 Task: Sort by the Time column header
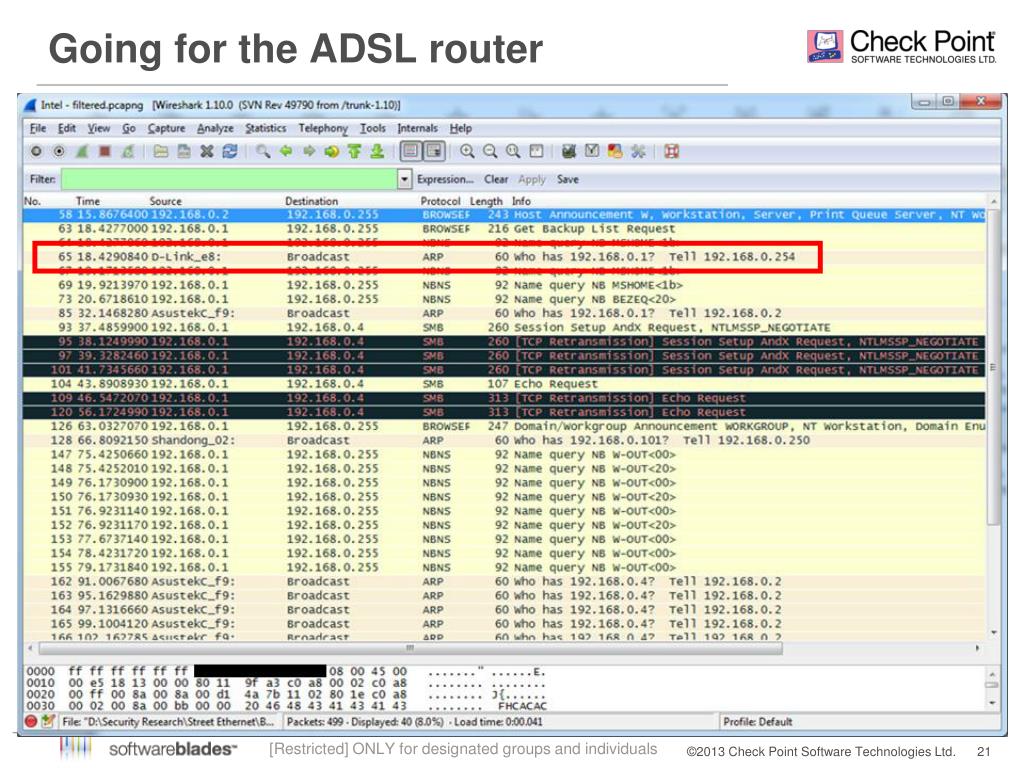88,201
